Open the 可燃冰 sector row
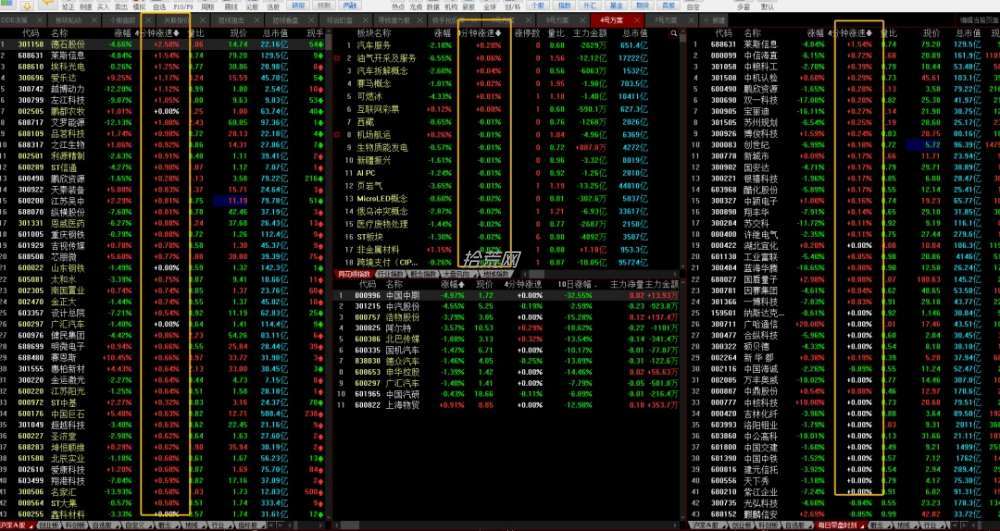This screenshot has width=1000, height=531. (x=507, y=96)
